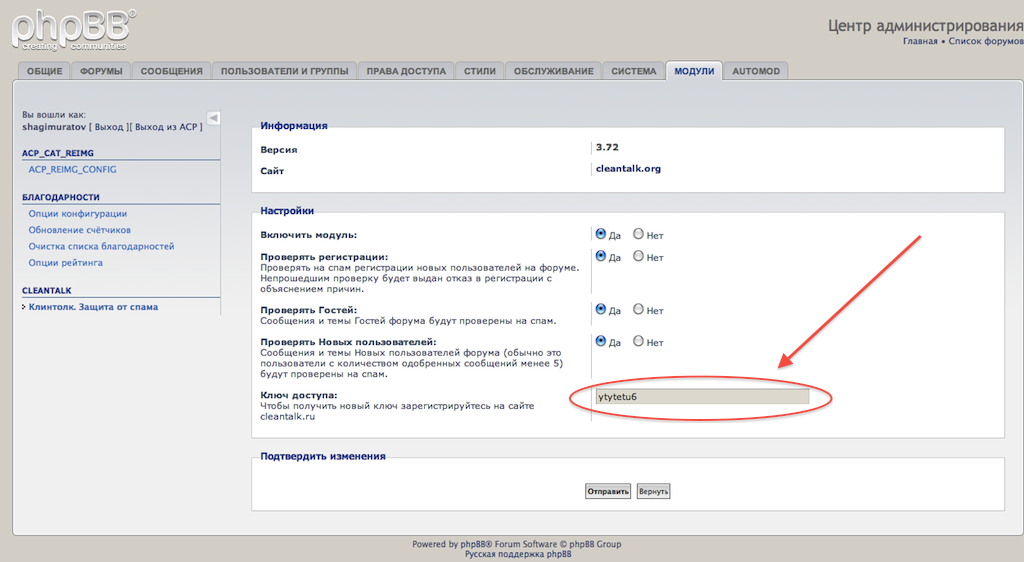Select 'Да' for Проверять регистрации
The height and width of the screenshot is (562, 1024).
pos(601,256)
